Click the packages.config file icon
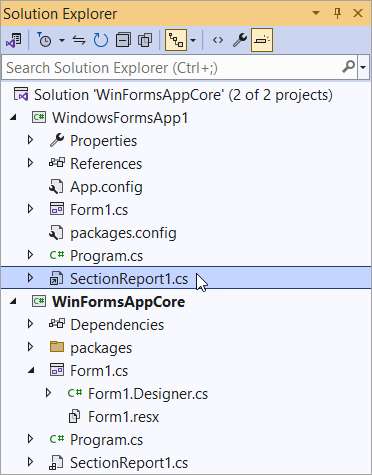The width and height of the screenshot is (372, 475). coord(56,233)
